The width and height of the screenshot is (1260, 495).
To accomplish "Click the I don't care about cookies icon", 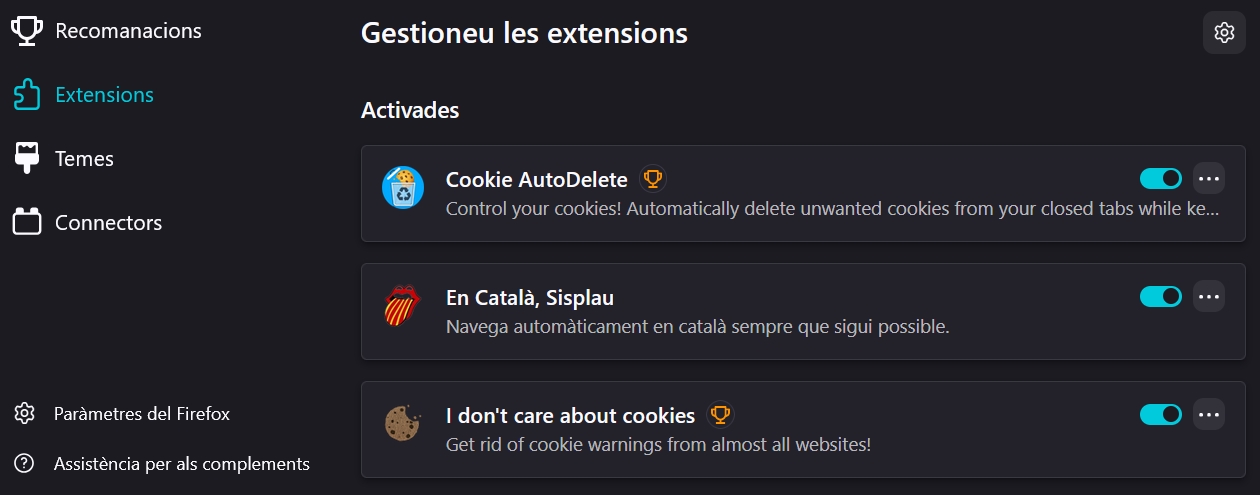I will pyautogui.click(x=403, y=424).
